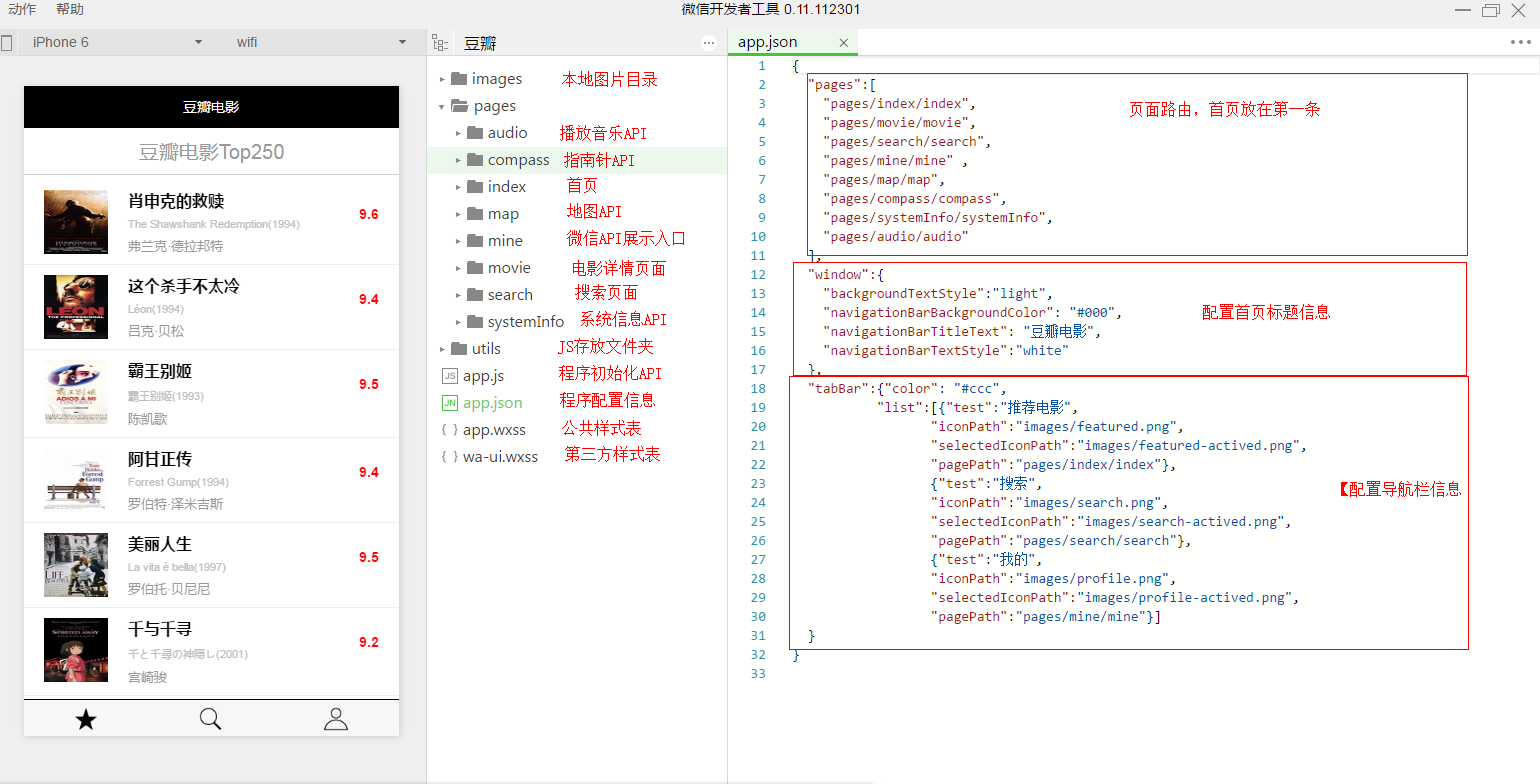Collapse the pages folder arrow

coord(442,106)
